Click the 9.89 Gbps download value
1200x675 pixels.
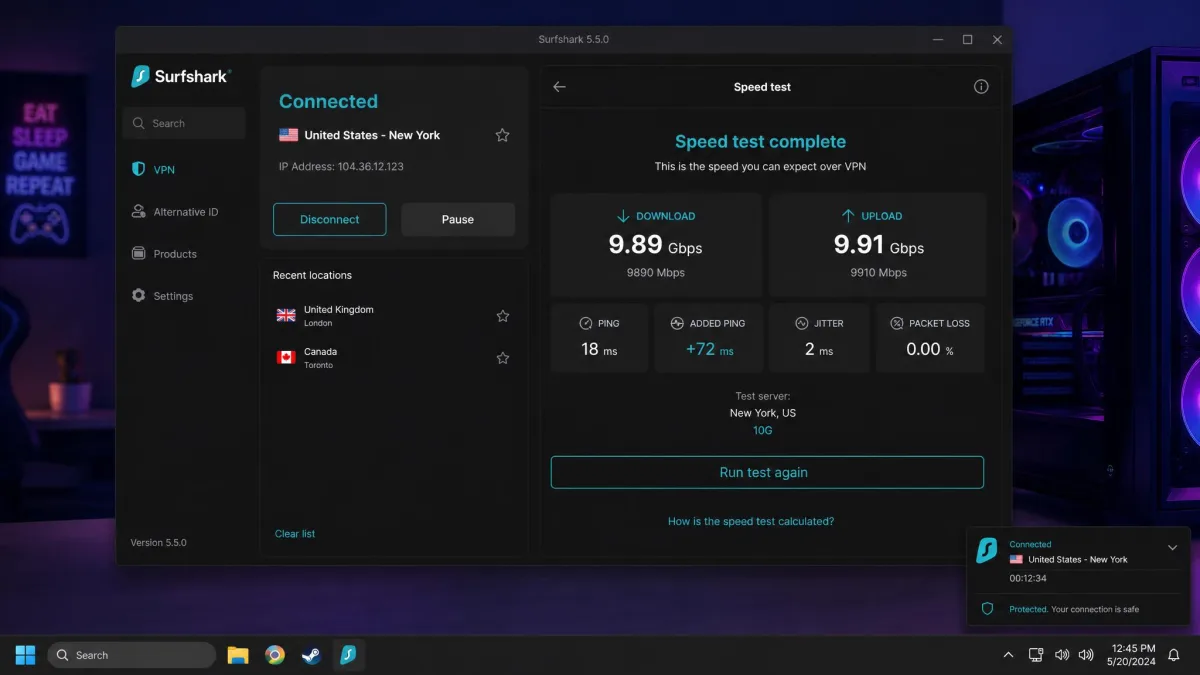point(656,245)
